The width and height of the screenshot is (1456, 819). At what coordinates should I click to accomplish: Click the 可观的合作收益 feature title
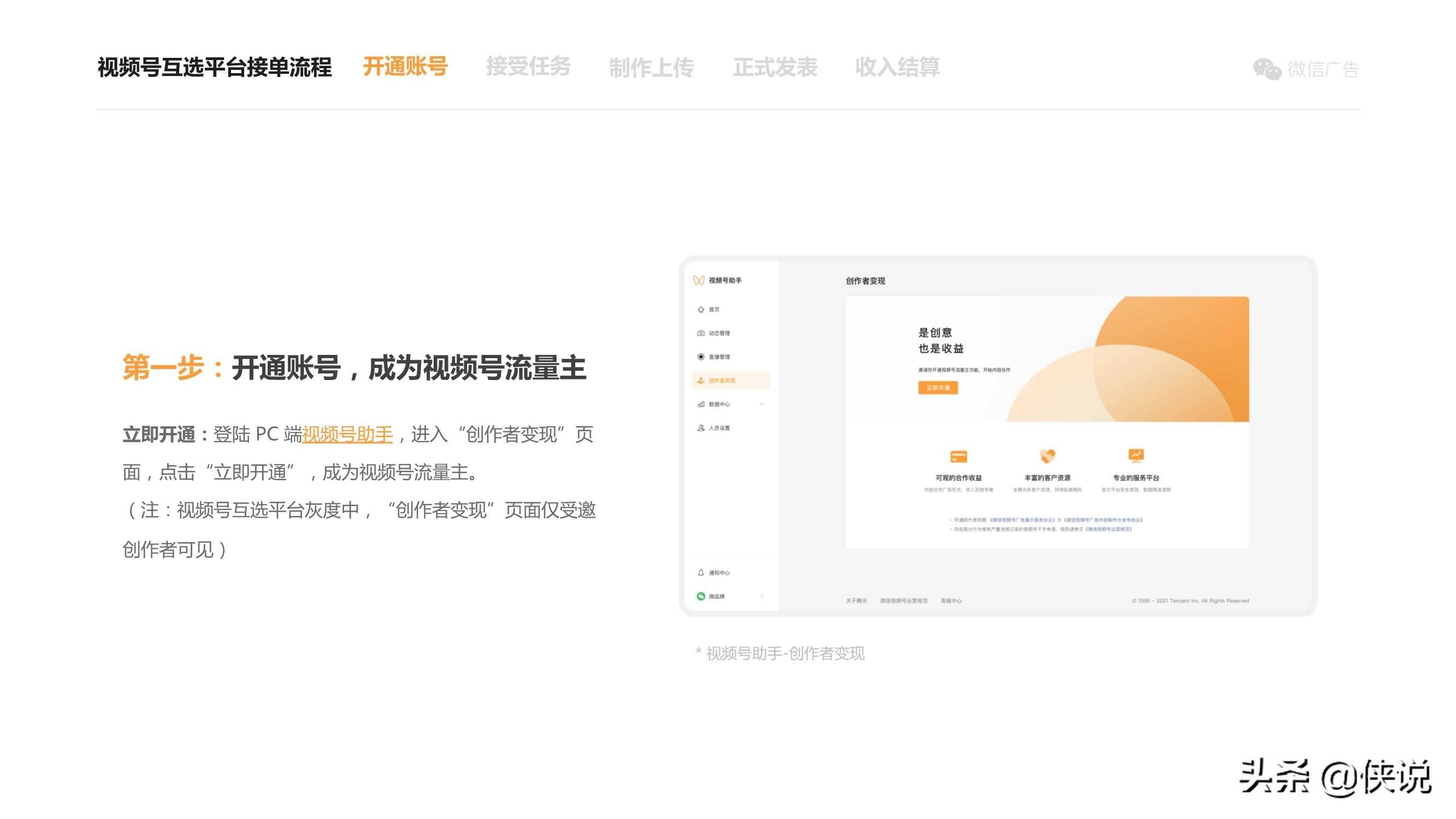point(958,478)
